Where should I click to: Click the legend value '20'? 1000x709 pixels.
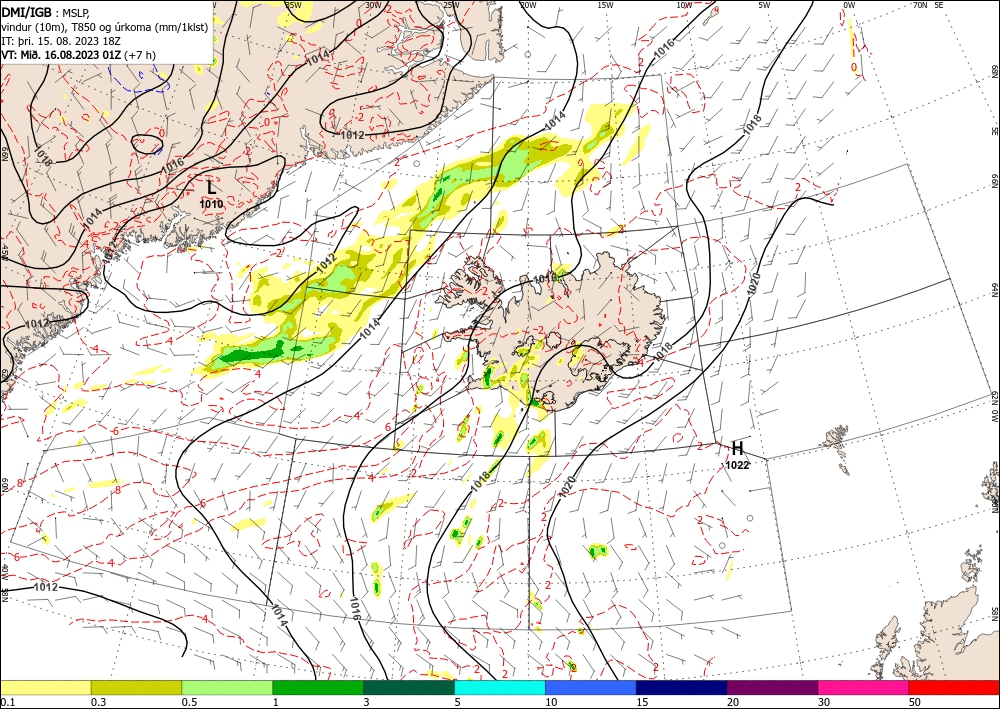[733, 702]
